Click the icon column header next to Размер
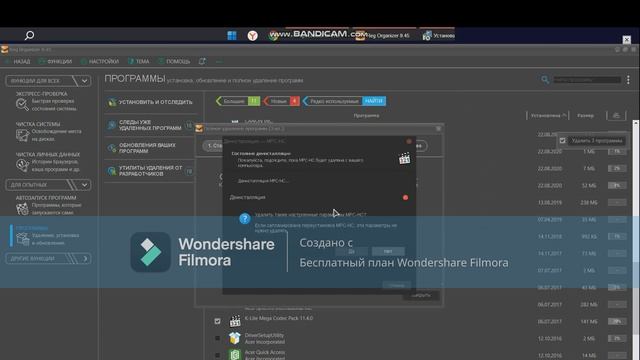640x360 pixels. point(616,116)
